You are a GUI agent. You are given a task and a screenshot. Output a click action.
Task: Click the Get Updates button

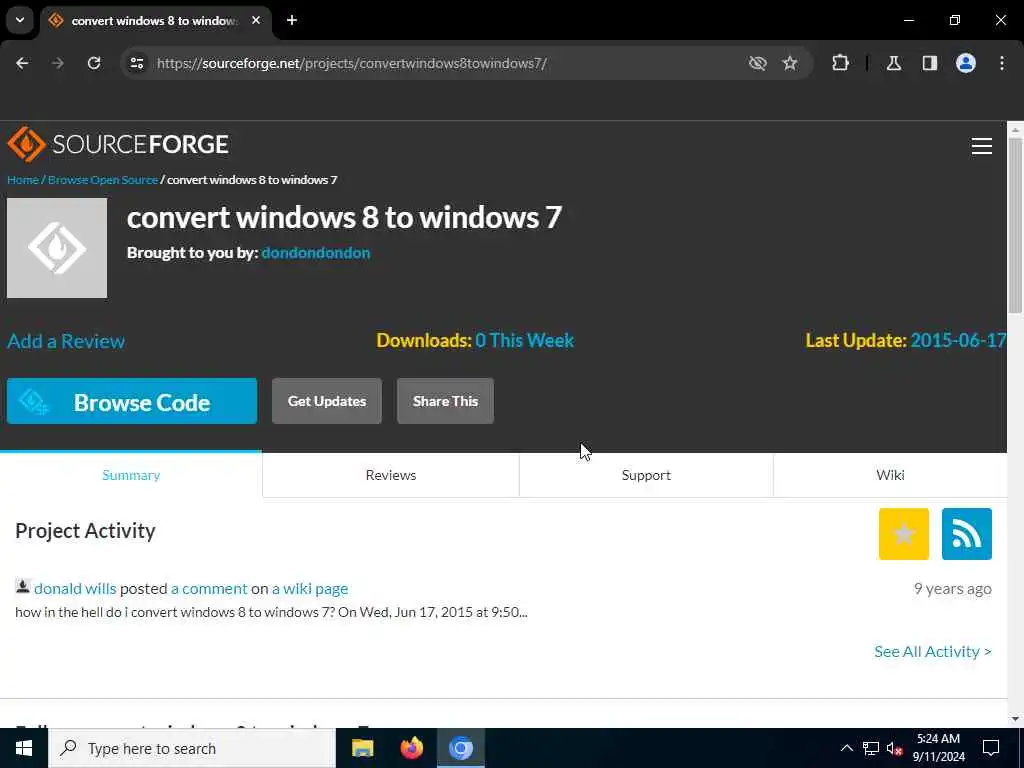pyautogui.click(x=327, y=401)
